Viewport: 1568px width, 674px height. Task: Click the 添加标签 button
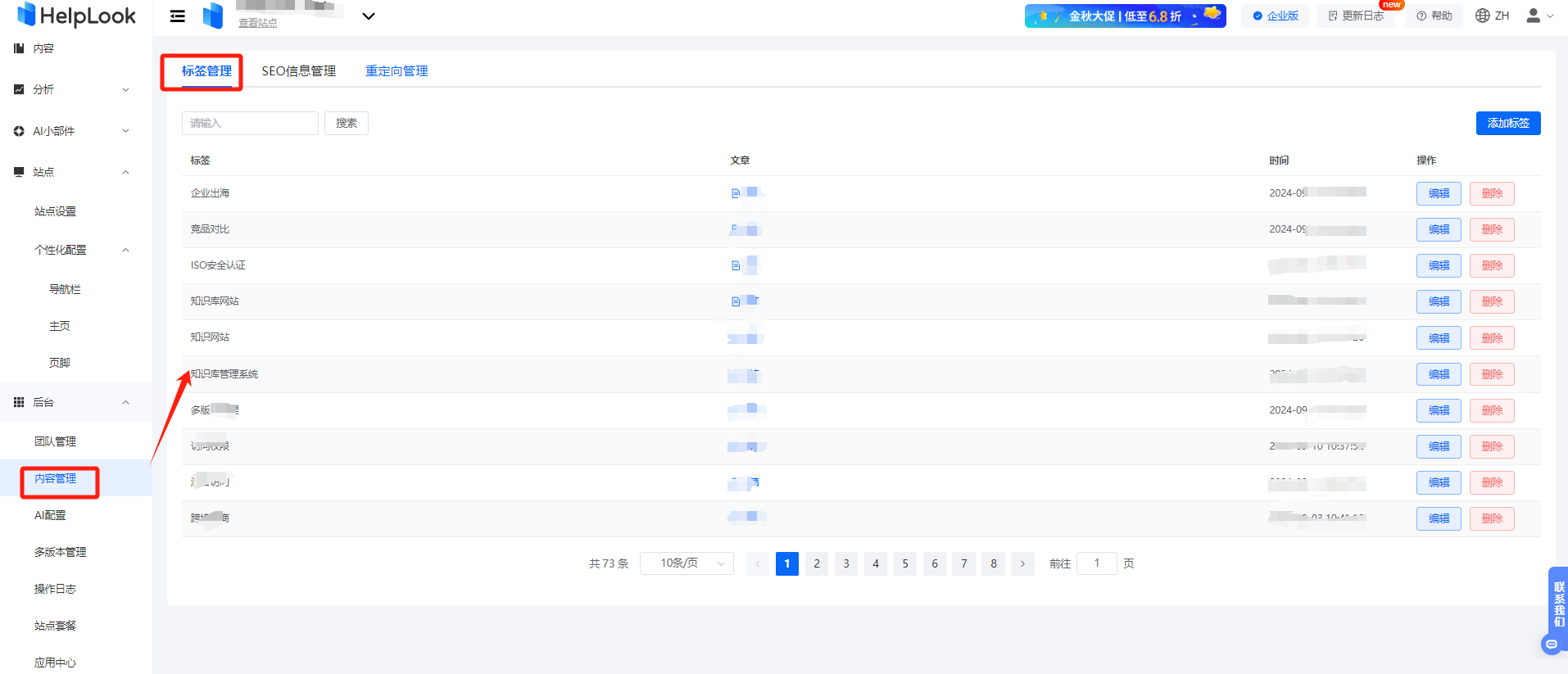(x=1508, y=123)
